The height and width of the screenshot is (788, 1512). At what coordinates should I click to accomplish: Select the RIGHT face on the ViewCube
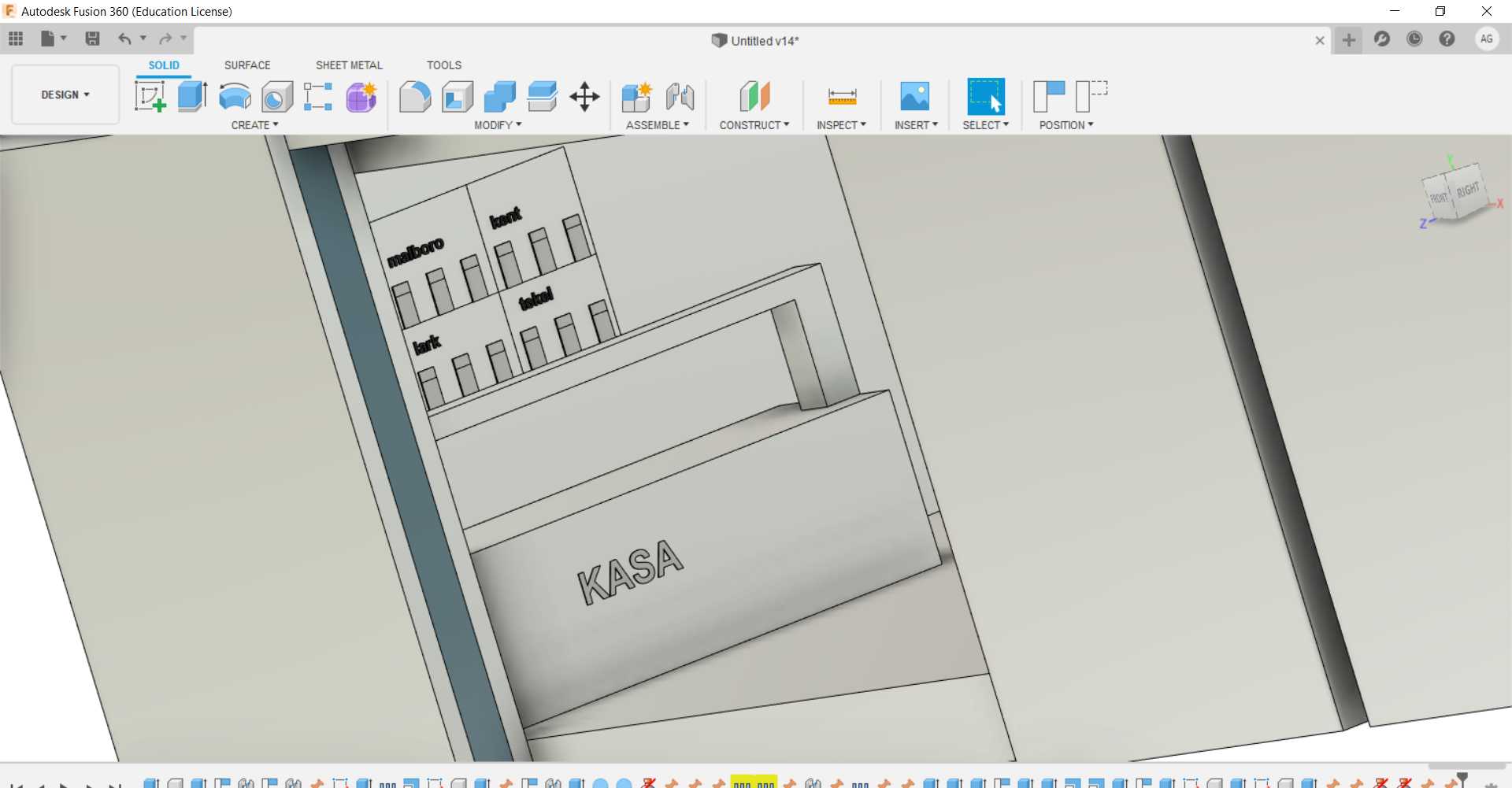[x=1468, y=190]
